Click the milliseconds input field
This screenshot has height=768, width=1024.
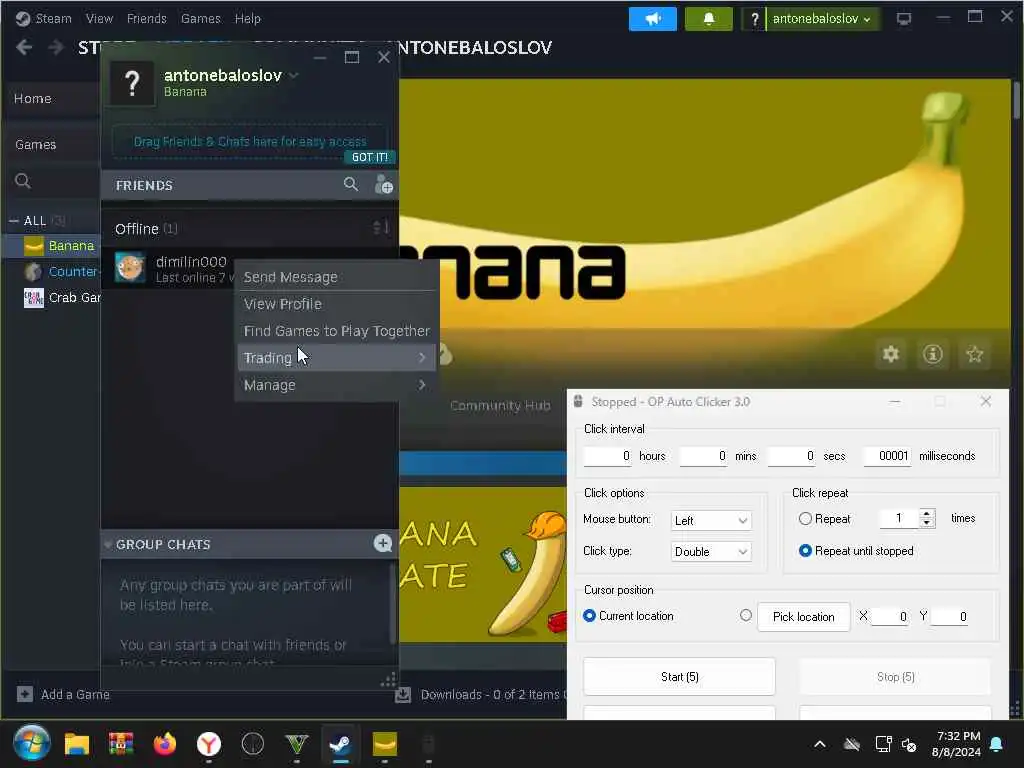pyautogui.click(x=888, y=456)
